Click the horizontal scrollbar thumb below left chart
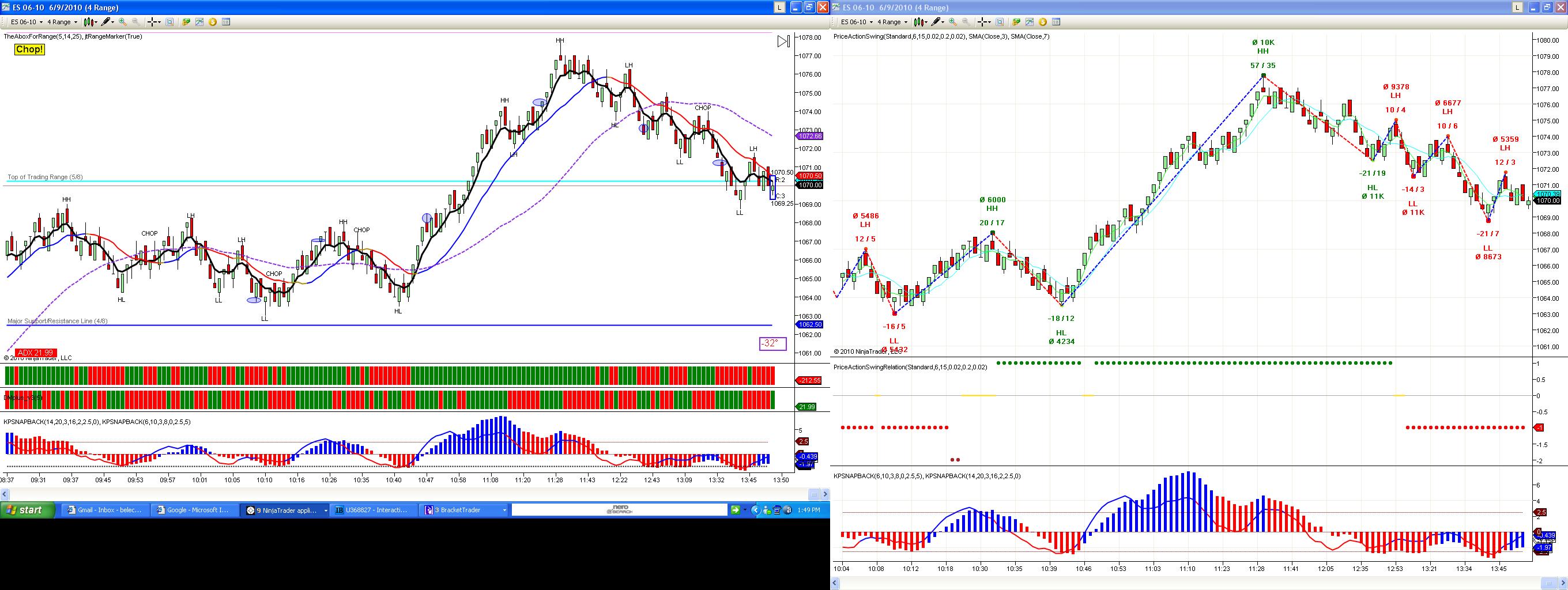The image size is (1568, 590). [814, 493]
